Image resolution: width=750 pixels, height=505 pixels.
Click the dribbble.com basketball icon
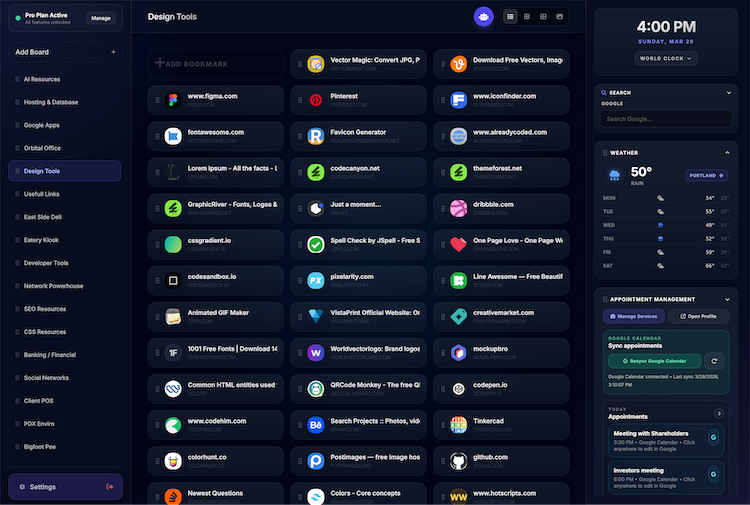(x=458, y=209)
